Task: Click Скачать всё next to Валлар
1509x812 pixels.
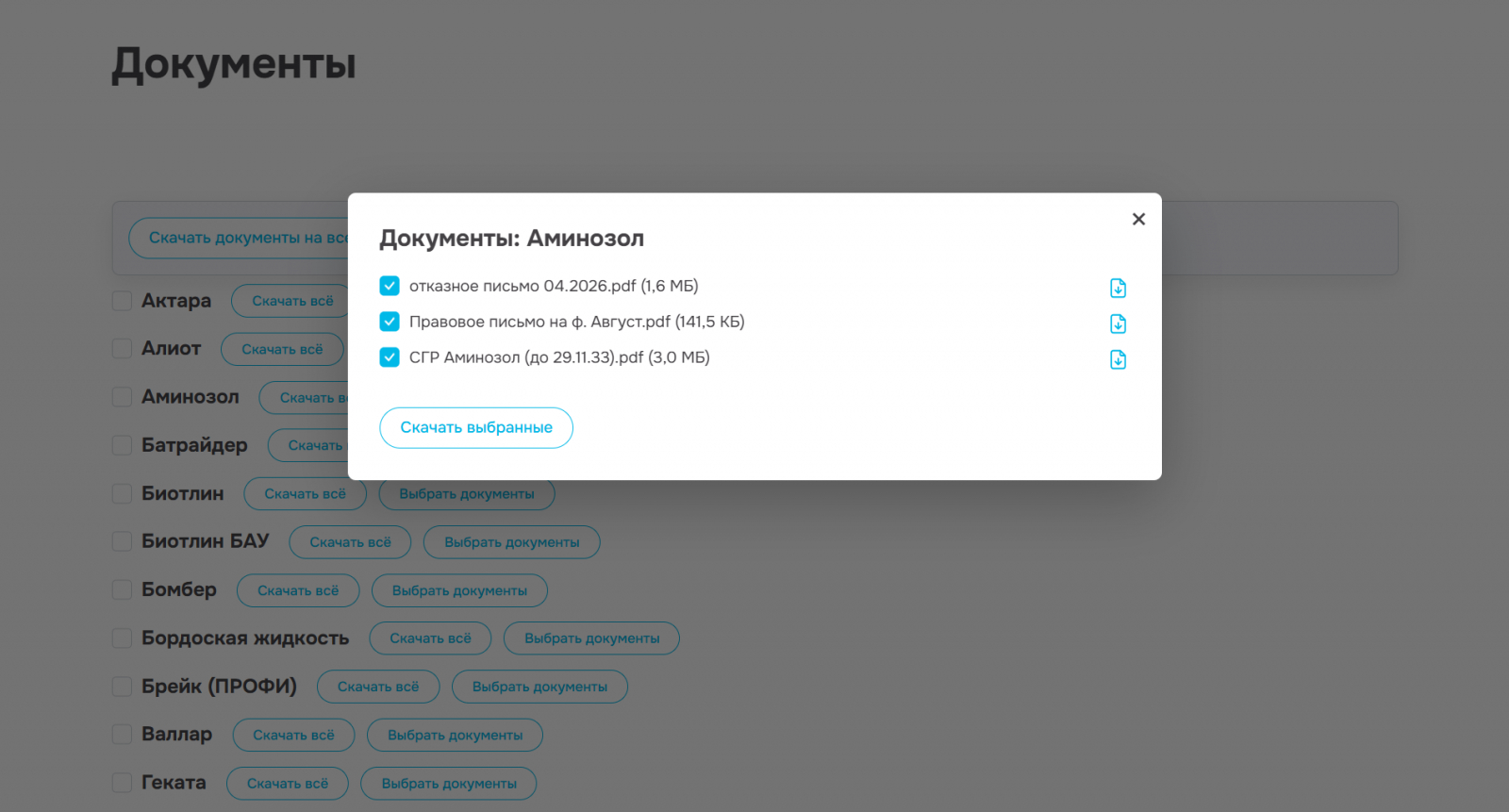Action: tap(293, 735)
